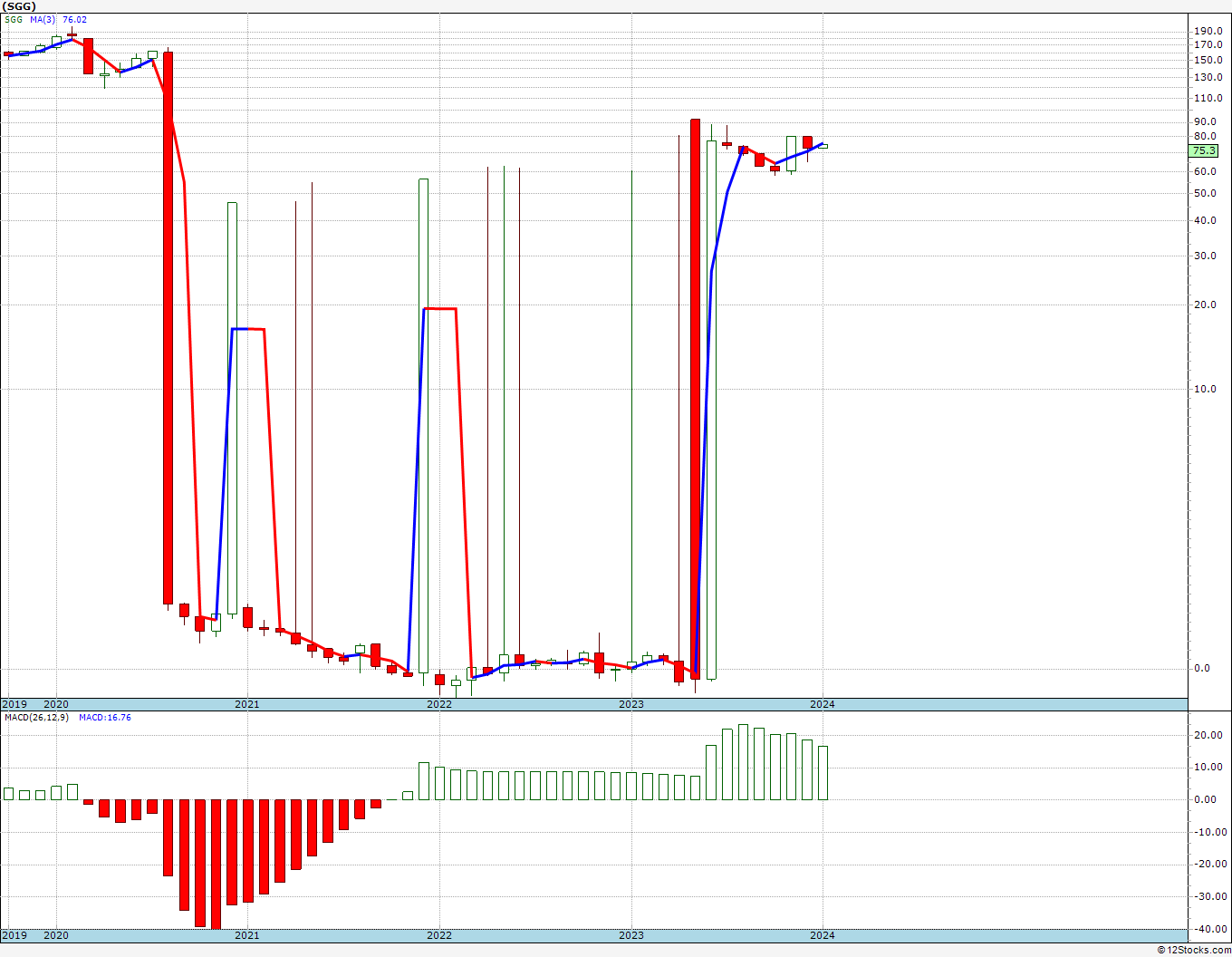The image size is (1232, 957).
Task: Select 2022 on the price chart time axis
Action: (x=439, y=704)
